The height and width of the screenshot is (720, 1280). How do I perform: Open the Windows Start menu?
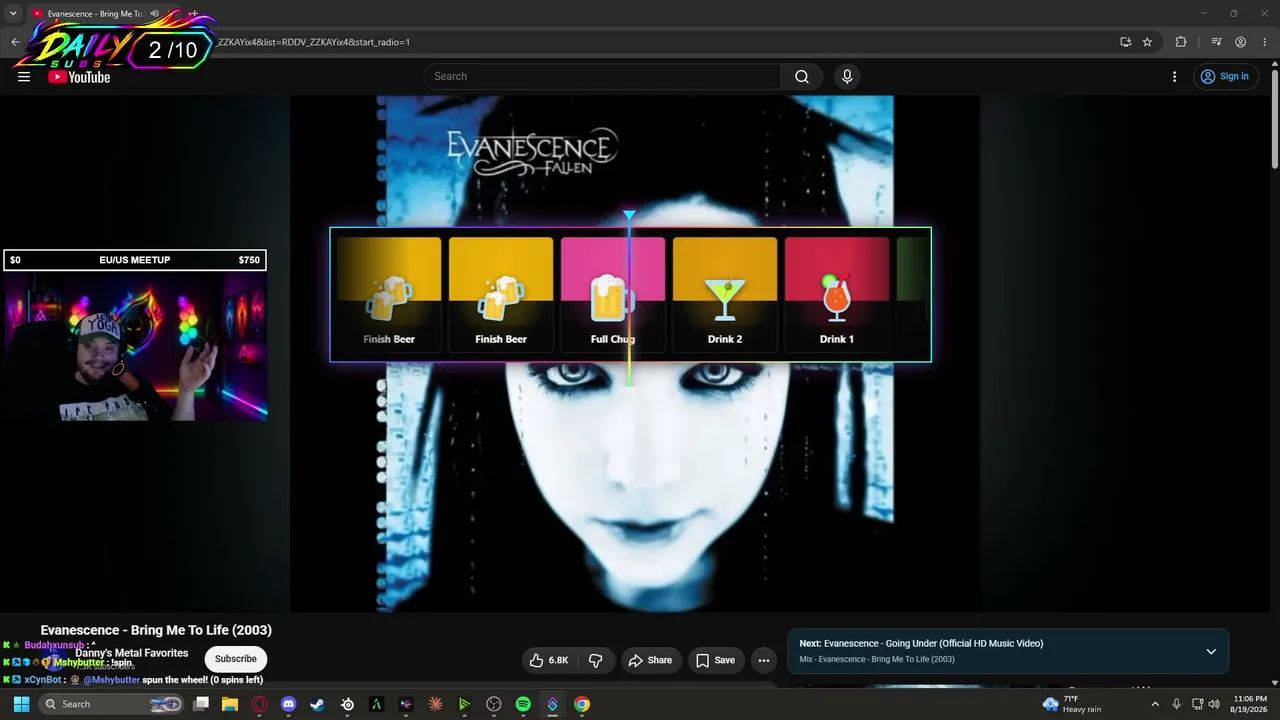pyautogui.click(x=21, y=704)
